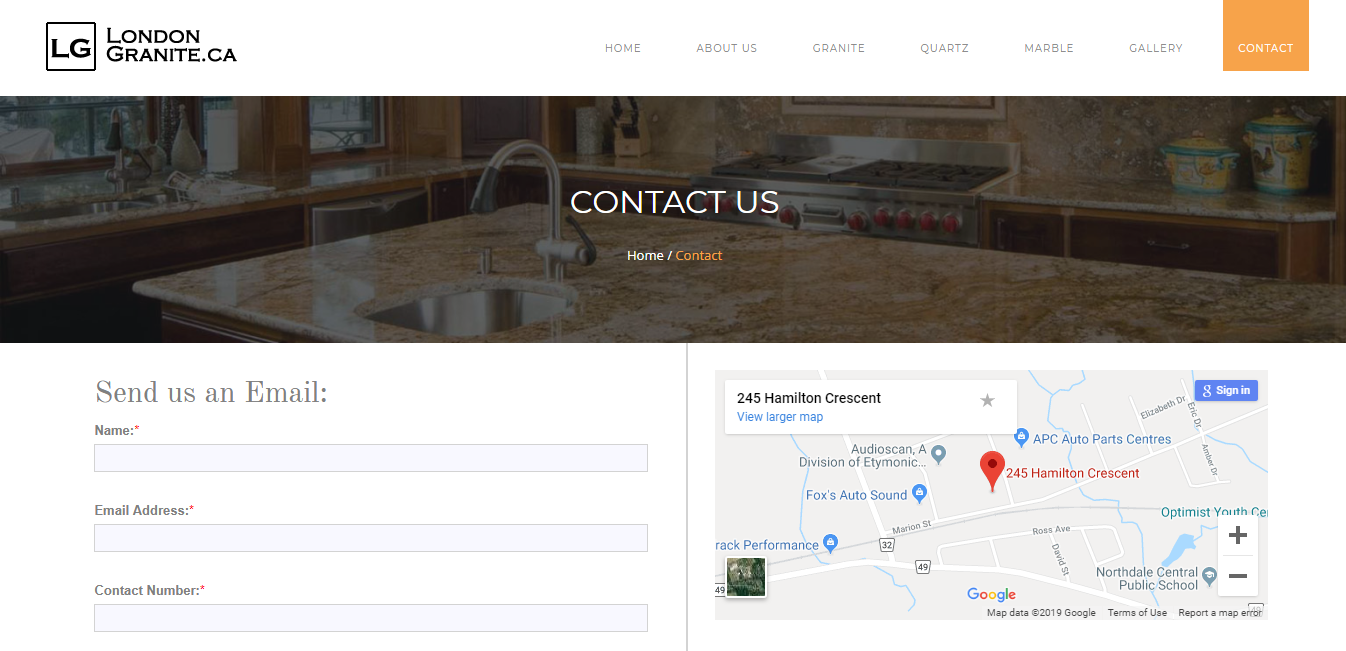The height and width of the screenshot is (651, 1346).
Task: Switch to satellite view thumbnail
Action: pos(746,577)
